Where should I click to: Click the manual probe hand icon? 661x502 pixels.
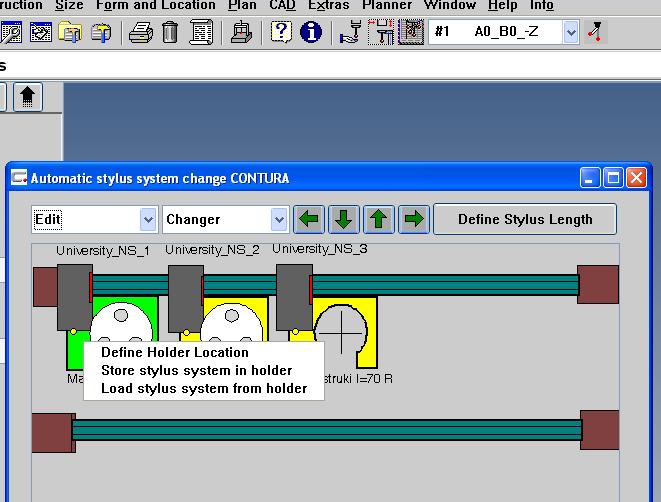coord(350,32)
